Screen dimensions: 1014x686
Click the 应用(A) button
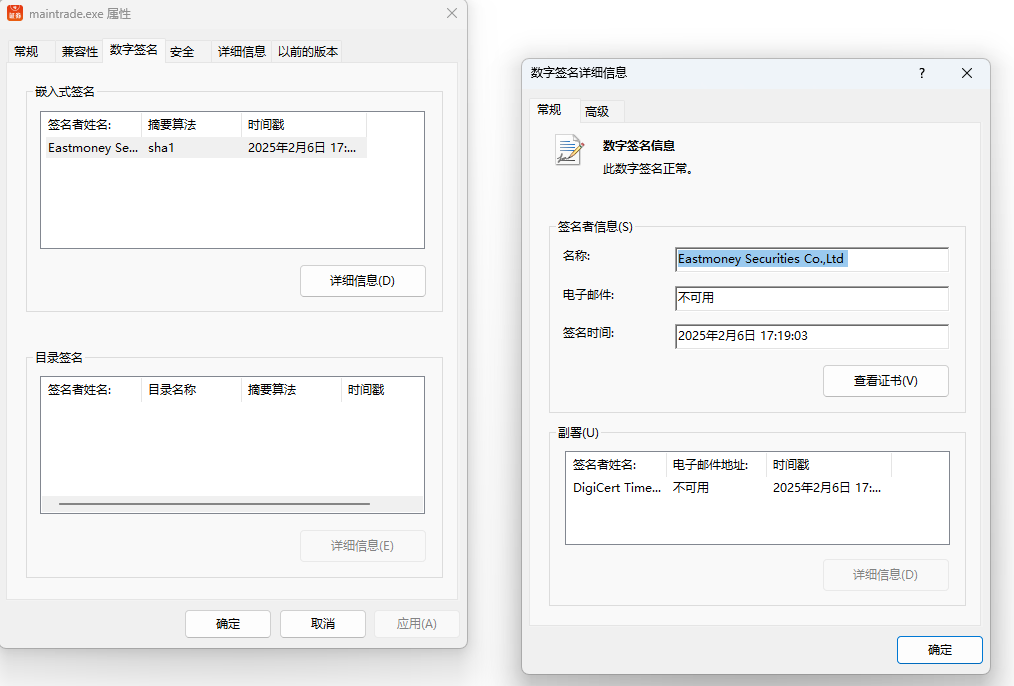416,624
